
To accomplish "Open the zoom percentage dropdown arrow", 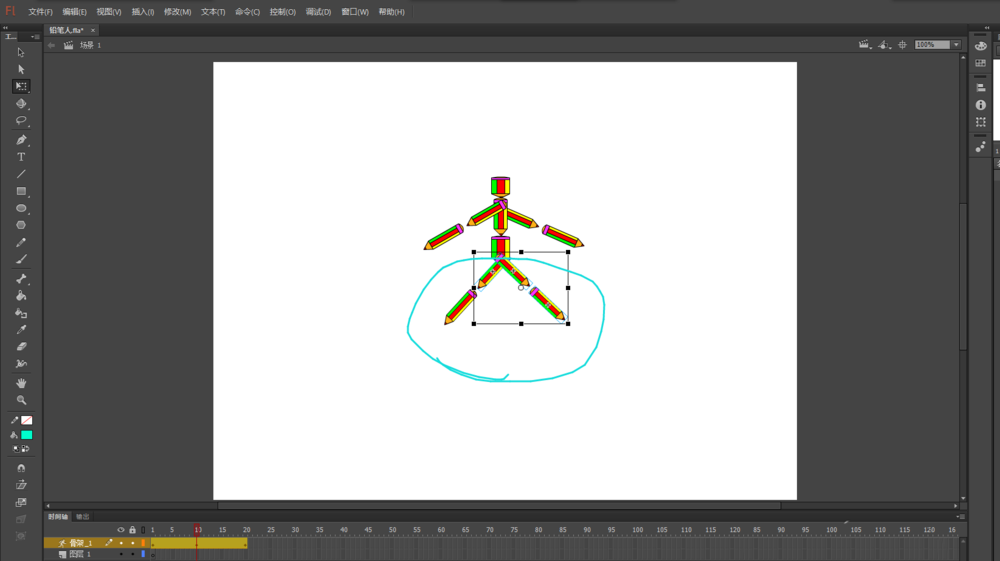I will [956, 45].
